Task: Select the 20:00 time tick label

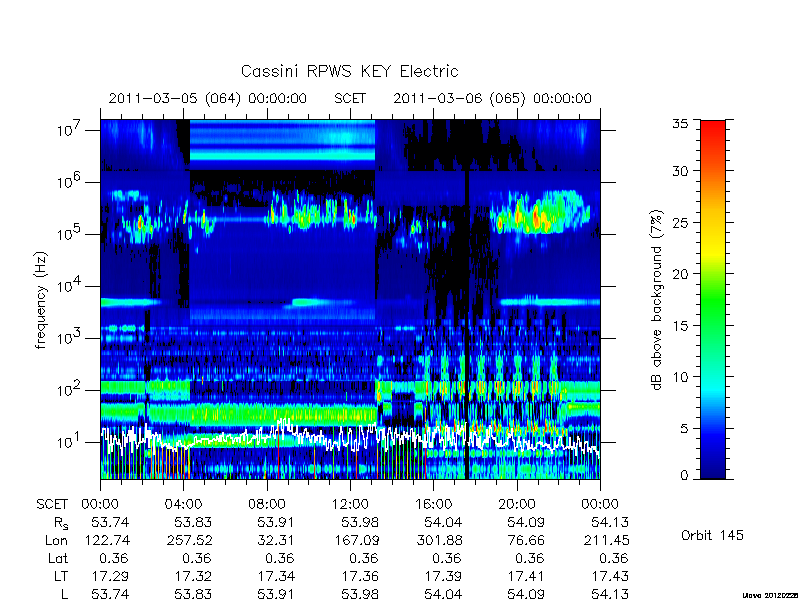Action: pyautogui.click(x=517, y=505)
